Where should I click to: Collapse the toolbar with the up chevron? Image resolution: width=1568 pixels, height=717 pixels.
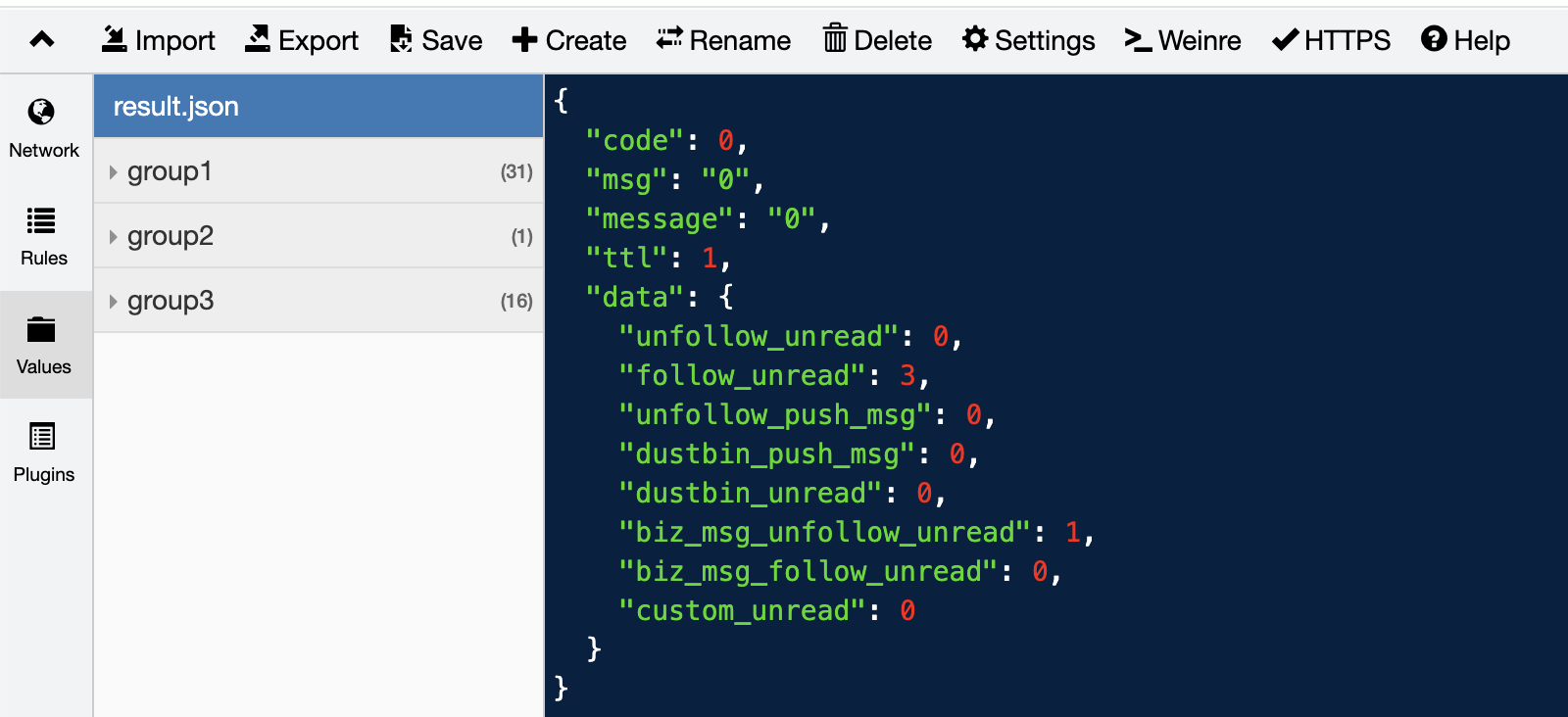42,40
